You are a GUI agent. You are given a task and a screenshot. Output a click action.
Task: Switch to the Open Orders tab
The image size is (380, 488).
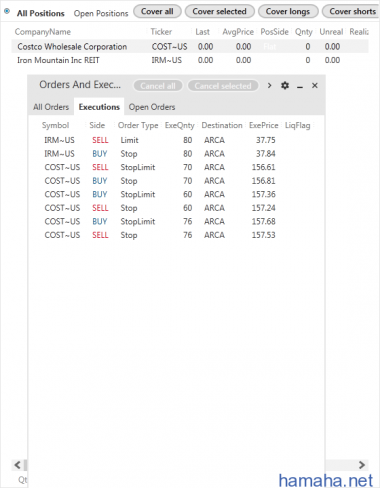coord(152,107)
